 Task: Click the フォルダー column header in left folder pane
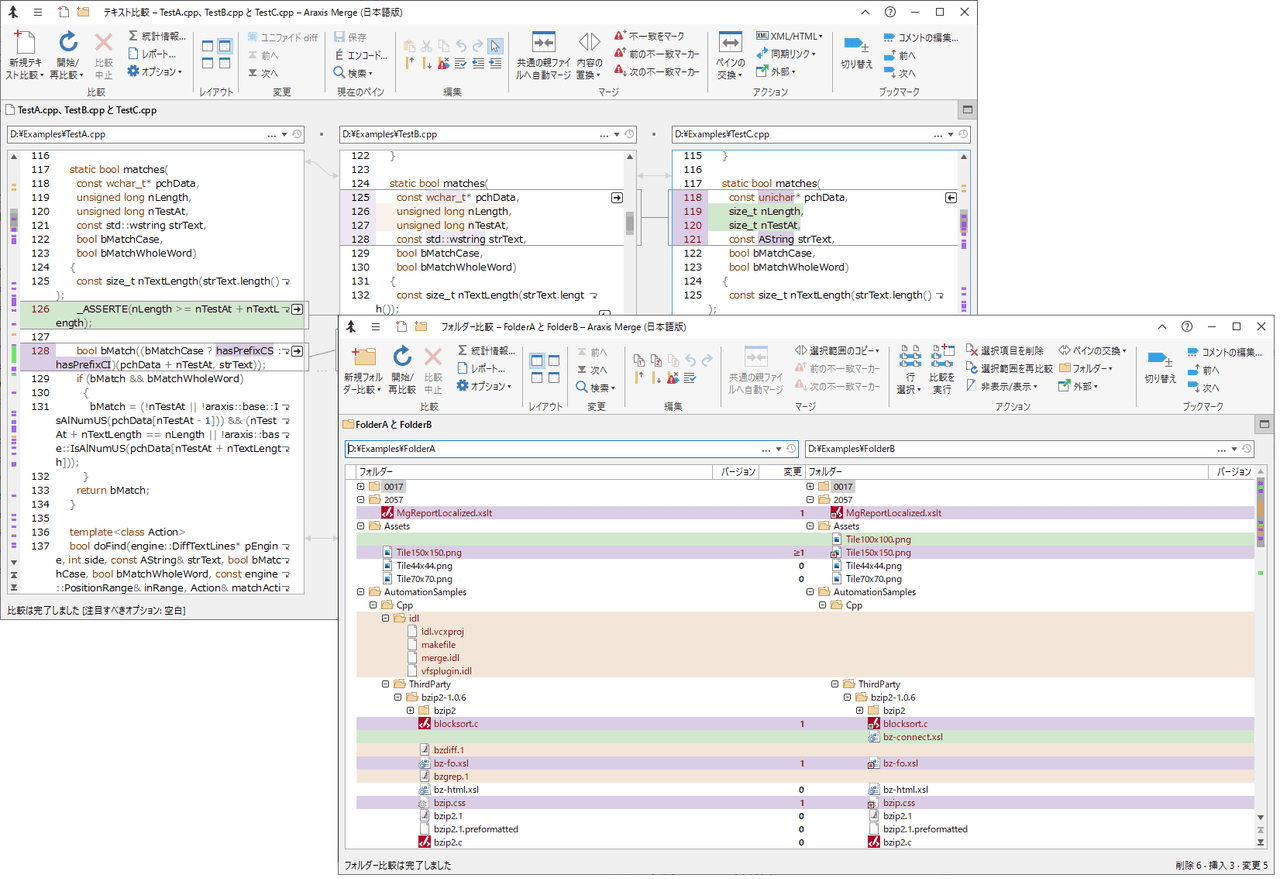coord(532,471)
